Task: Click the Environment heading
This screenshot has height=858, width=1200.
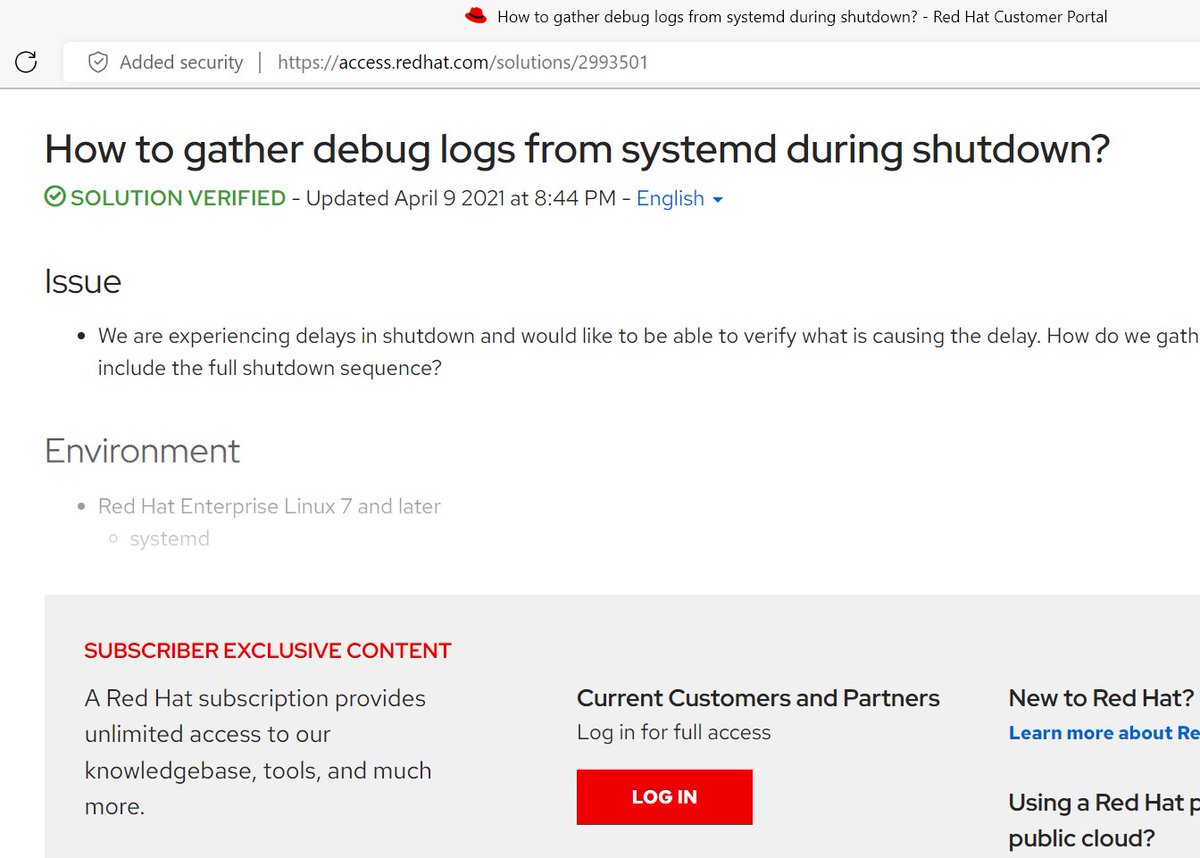Action: [142, 450]
